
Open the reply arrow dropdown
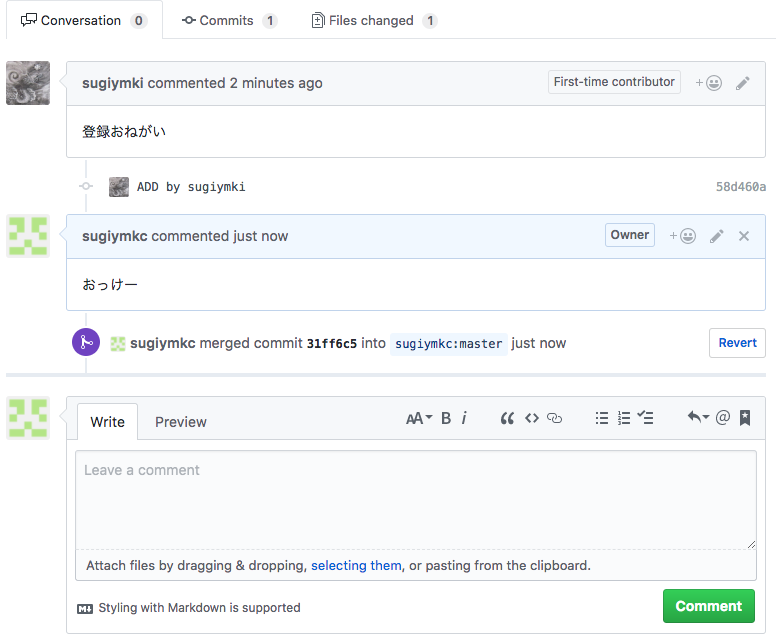coord(697,418)
